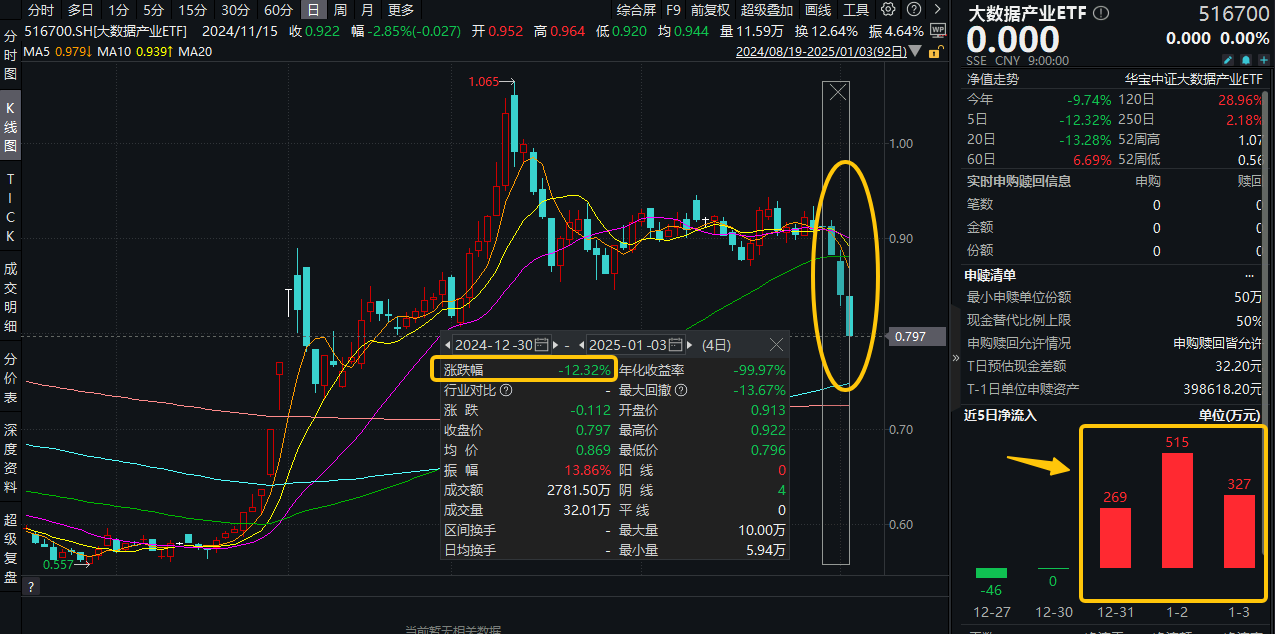Click the F9 button in the toolbar
The image size is (1275, 634).
[673, 10]
